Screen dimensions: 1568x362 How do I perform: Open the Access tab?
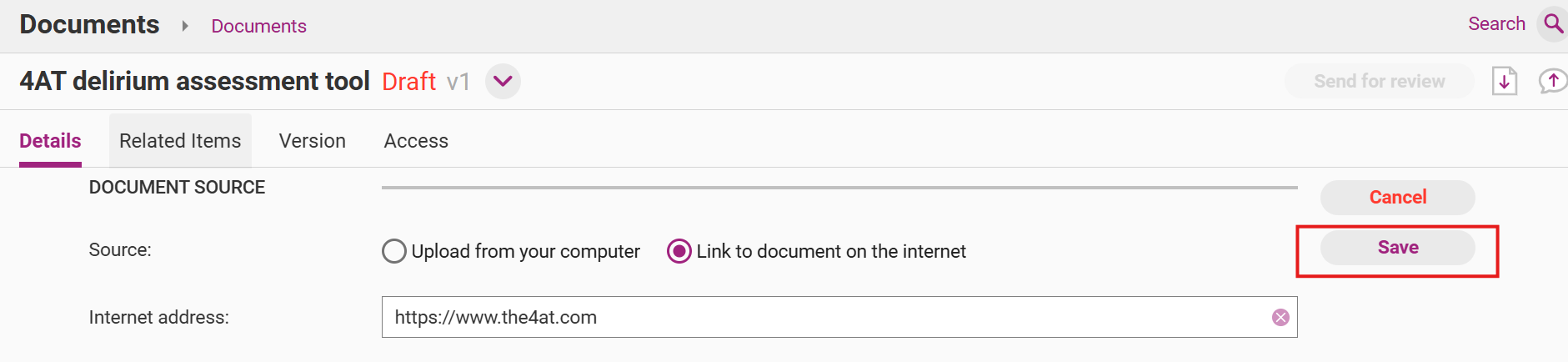416,141
